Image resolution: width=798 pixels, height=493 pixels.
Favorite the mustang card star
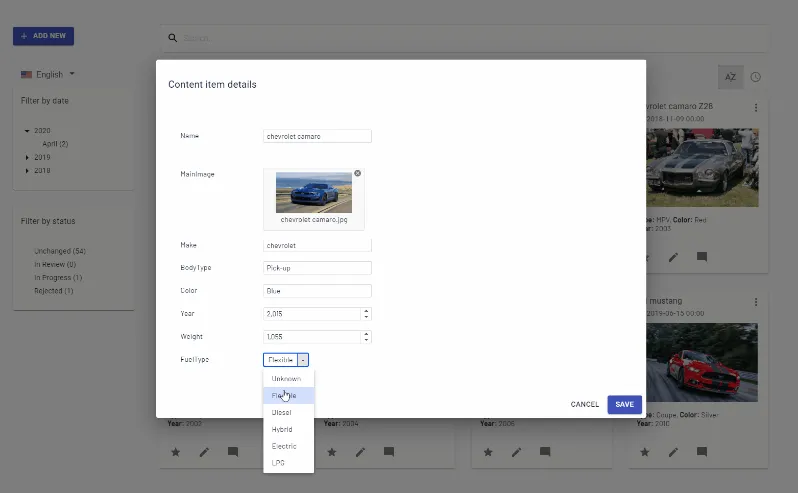click(645, 452)
